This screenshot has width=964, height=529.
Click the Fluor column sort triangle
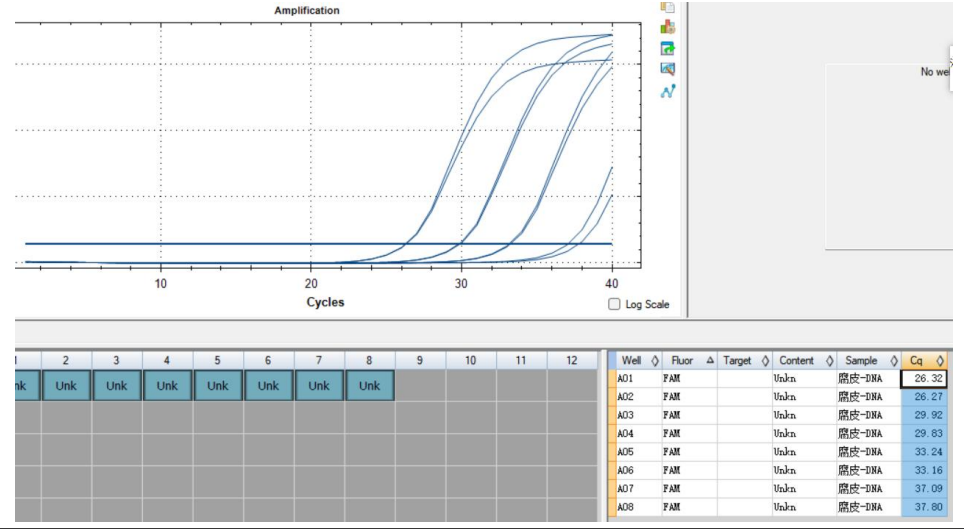pos(710,360)
